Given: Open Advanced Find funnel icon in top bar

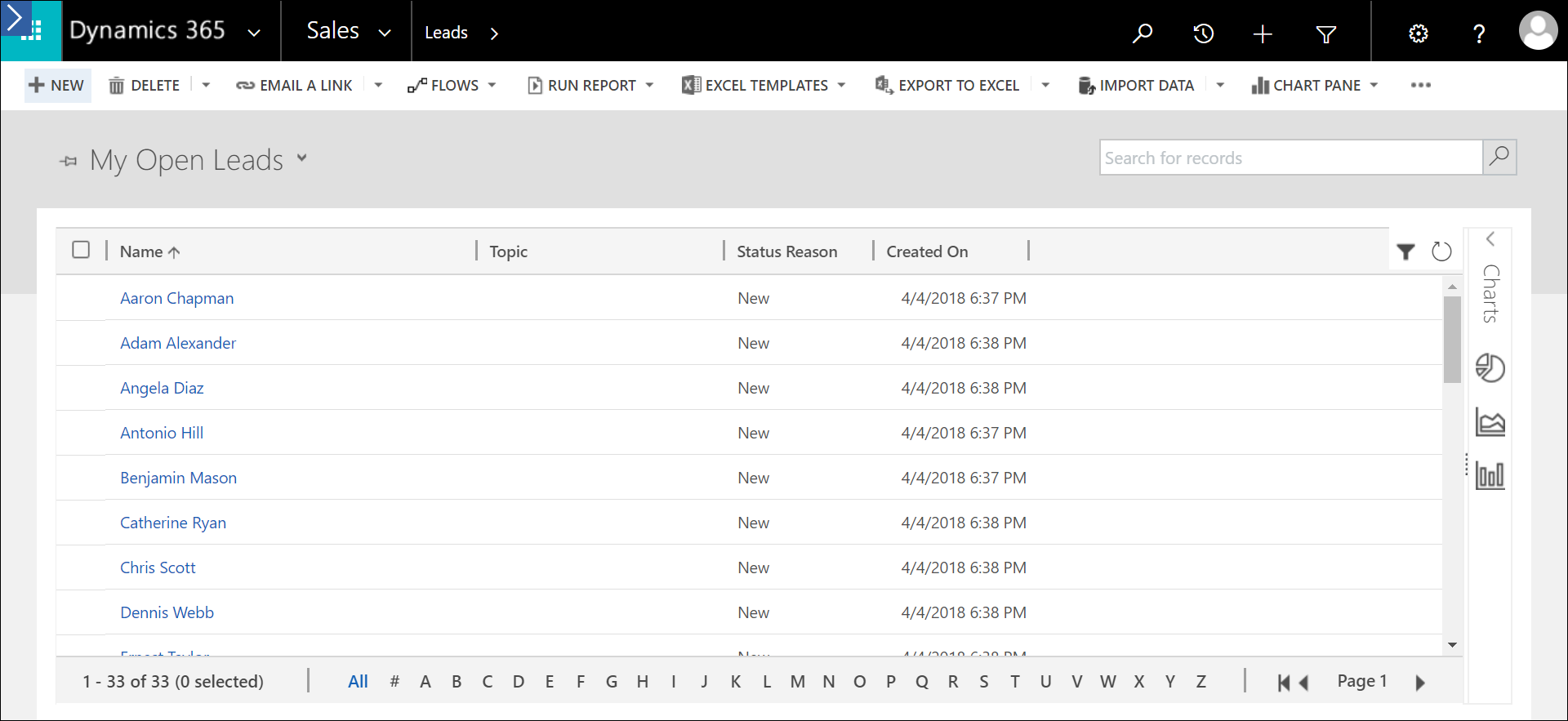Looking at the screenshot, I should (1326, 33).
